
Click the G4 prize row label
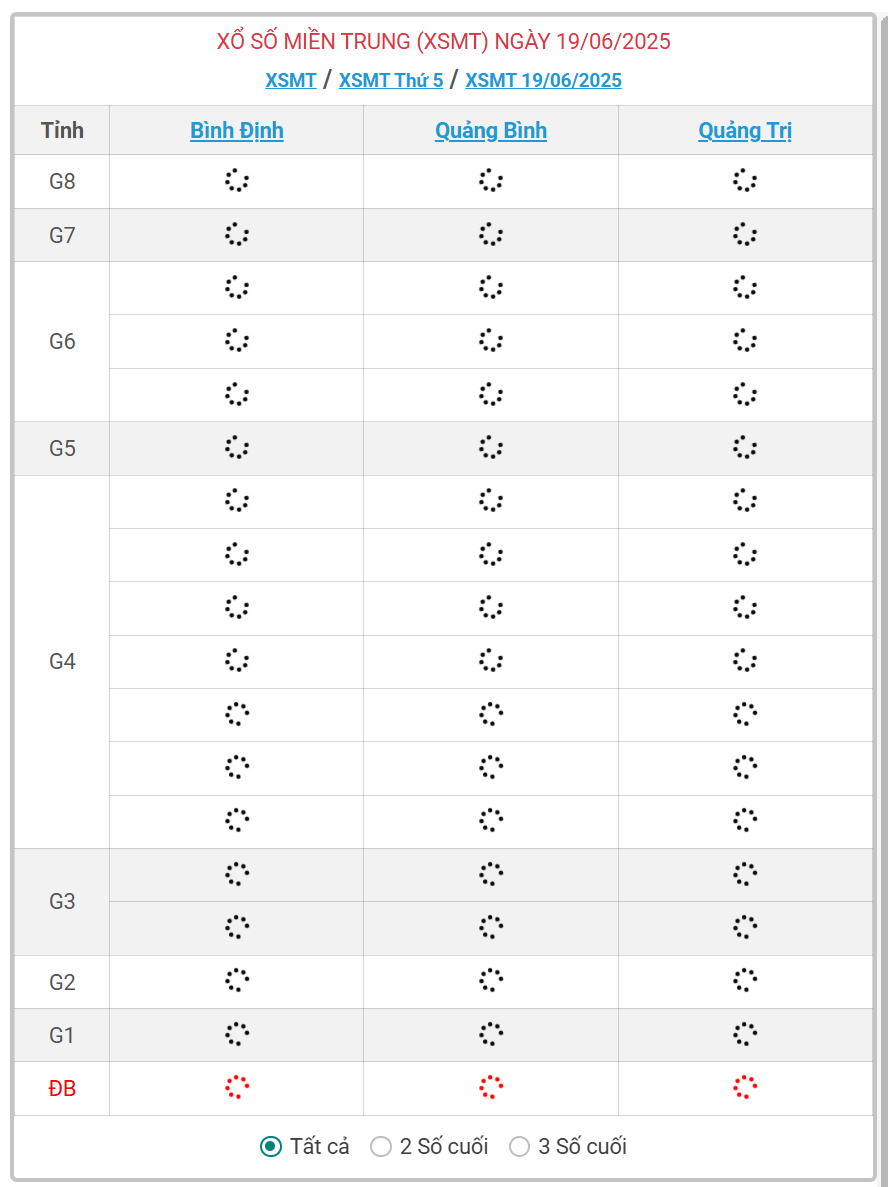point(62,662)
